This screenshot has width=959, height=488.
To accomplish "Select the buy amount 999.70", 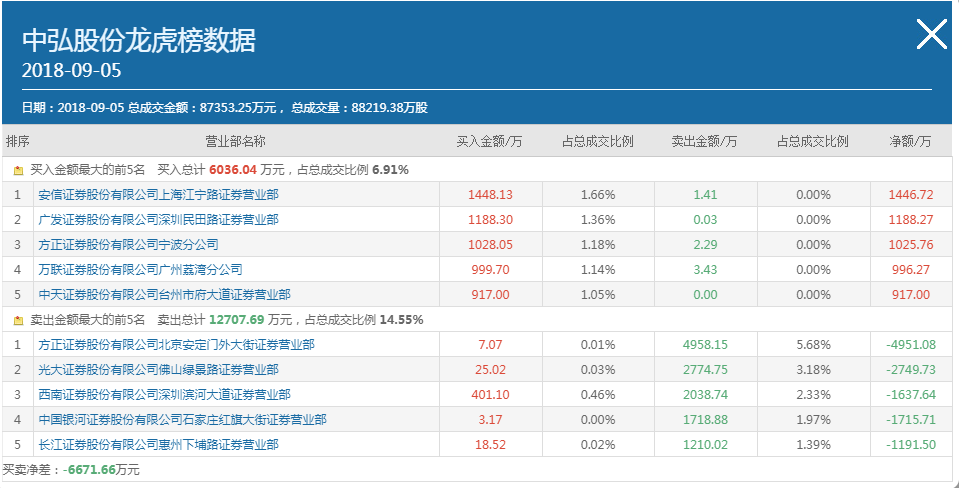I will 491,270.
